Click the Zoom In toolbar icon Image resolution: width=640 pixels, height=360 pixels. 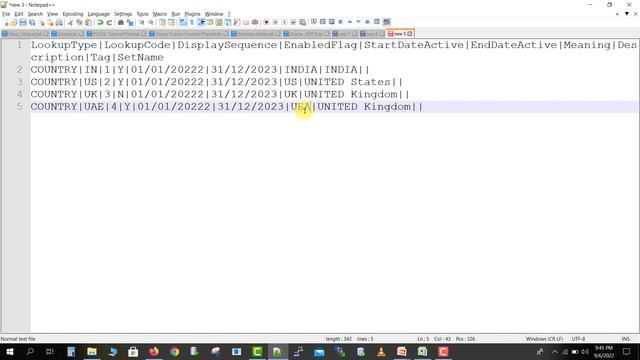pos(142,22)
